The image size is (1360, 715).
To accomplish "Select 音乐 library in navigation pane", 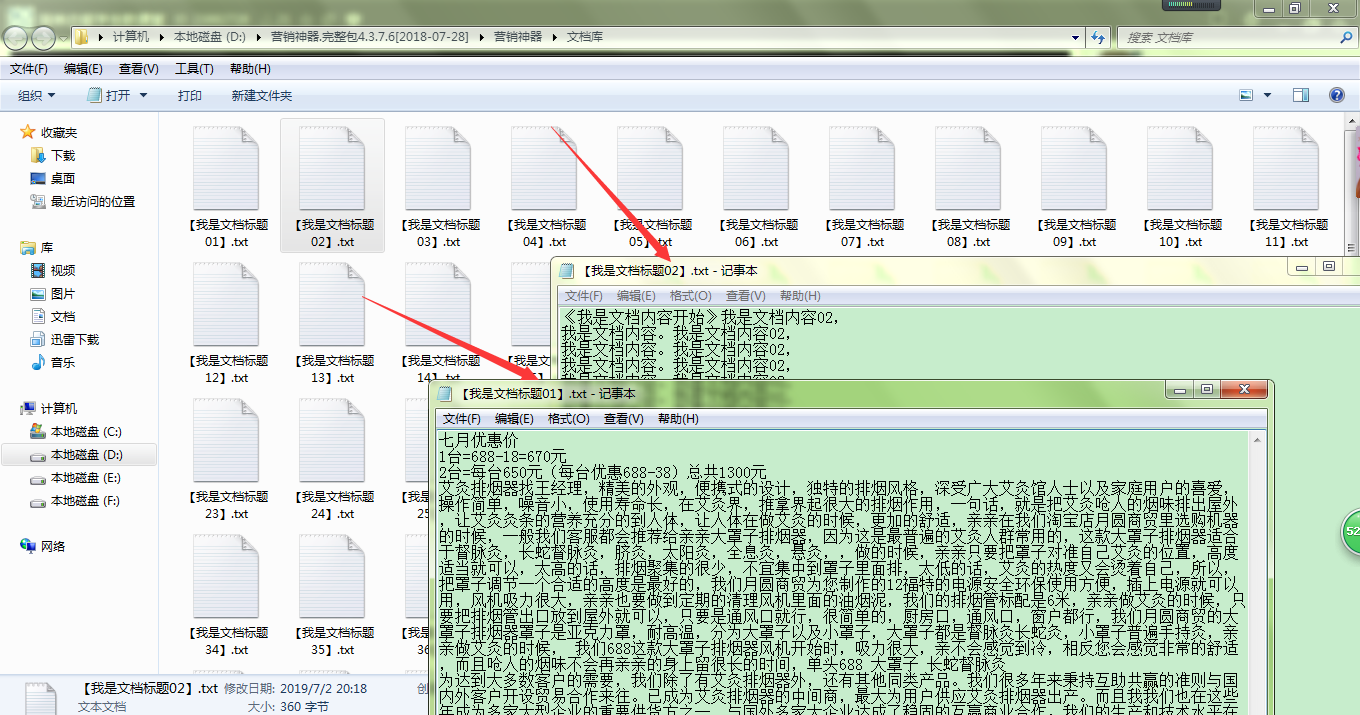I will 62,363.
